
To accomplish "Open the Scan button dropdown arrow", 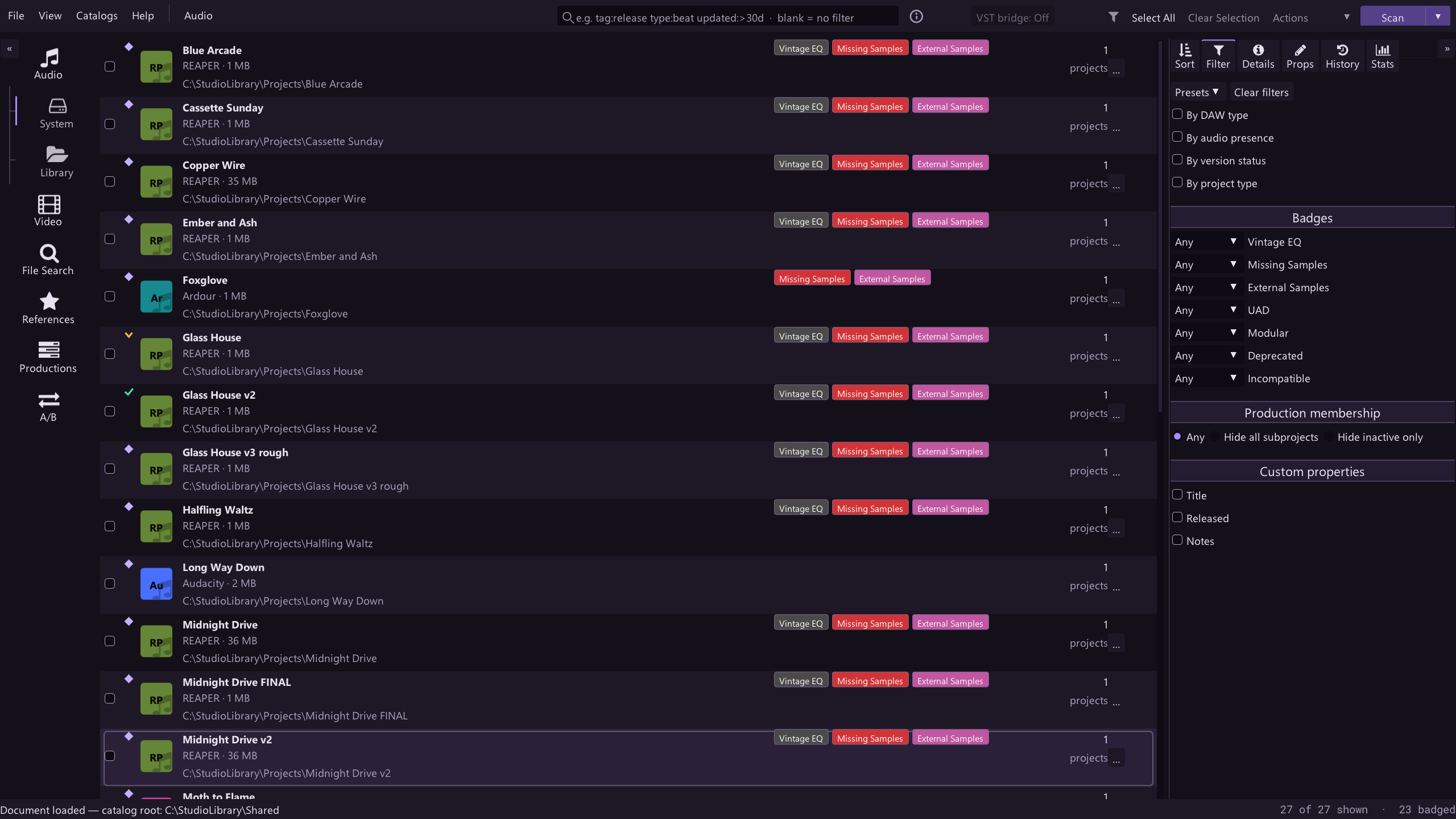I will point(1438,16).
